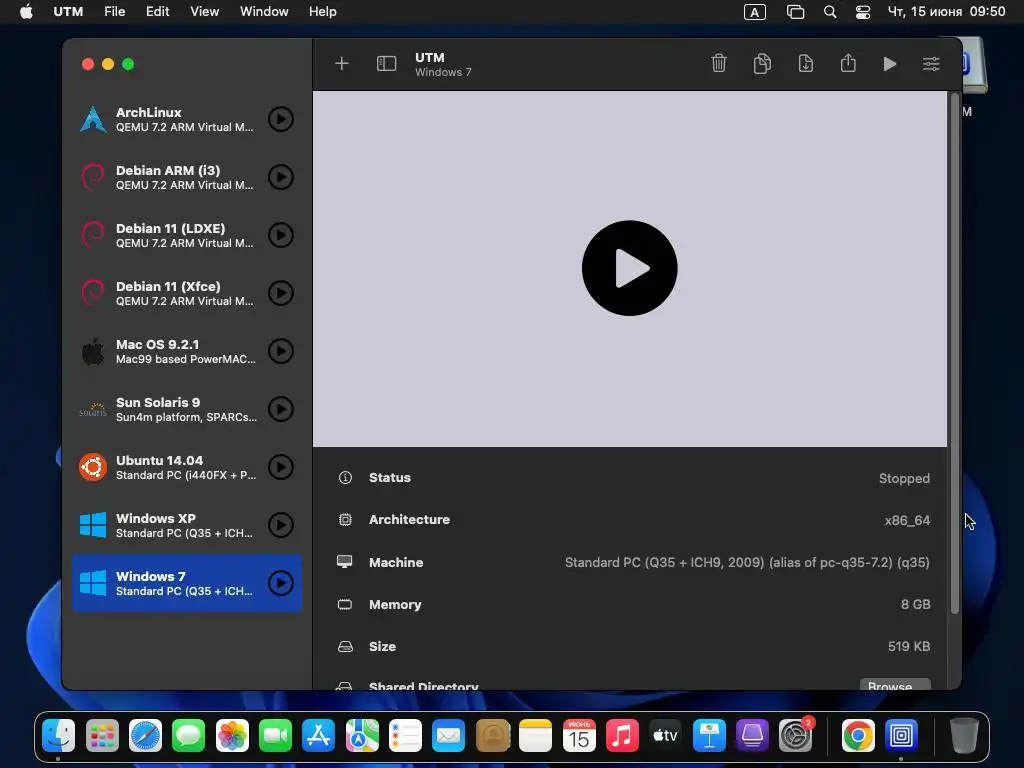The width and height of the screenshot is (1024, 768).
Task: Open the File menu
Action: (114, 12)
